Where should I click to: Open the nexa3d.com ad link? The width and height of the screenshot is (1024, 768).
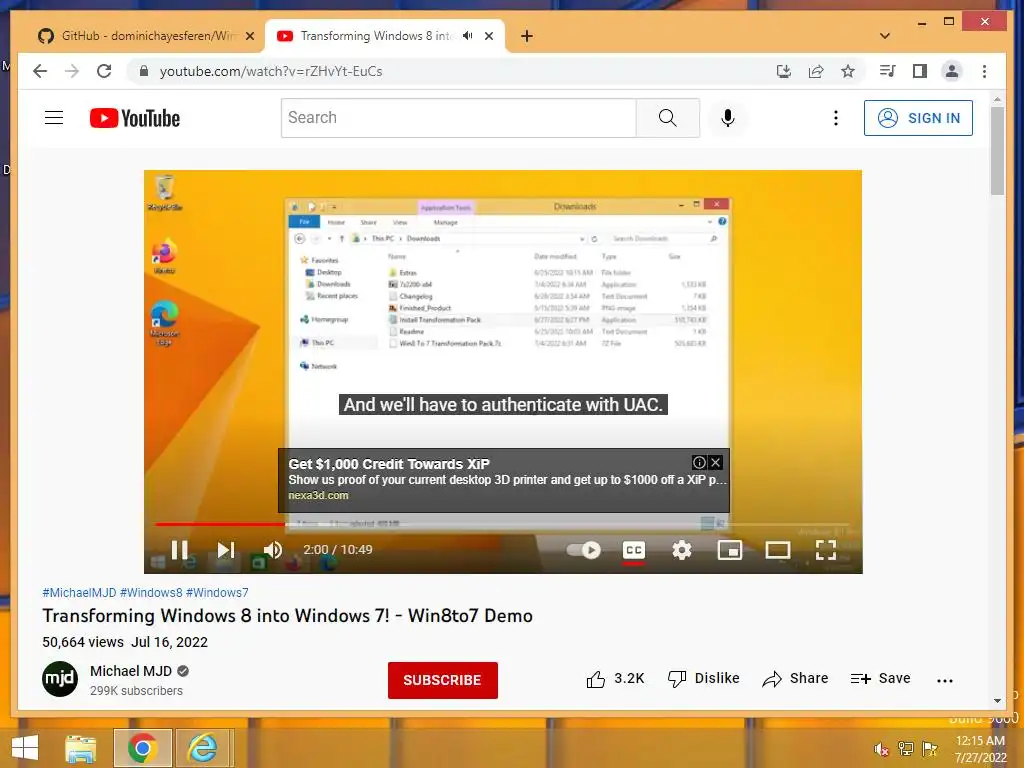[x=318, y=495]
